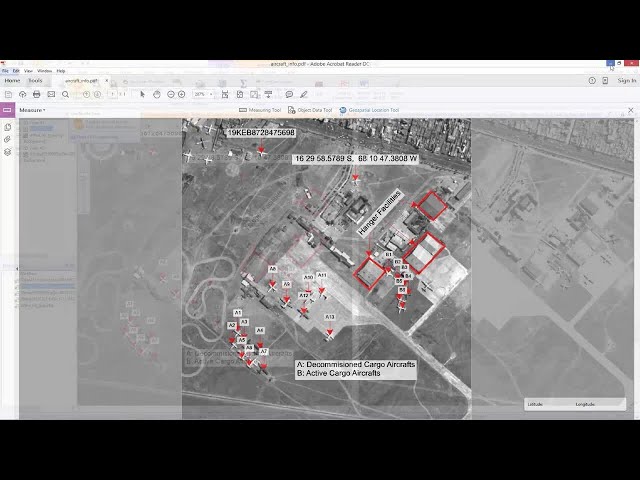Open the Window menu
The height and width of the screenshot is (480, 640).
44,71
